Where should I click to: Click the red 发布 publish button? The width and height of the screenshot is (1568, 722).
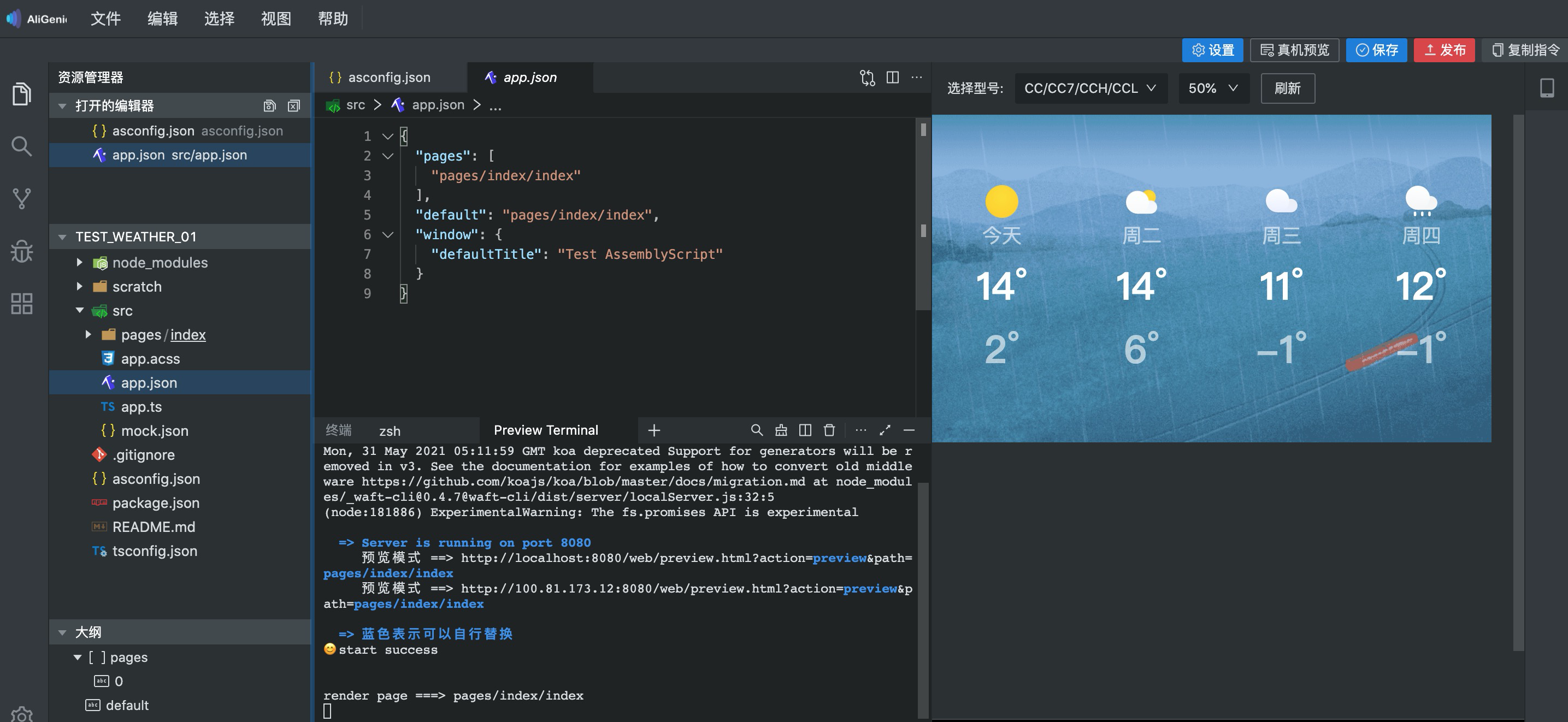pos(1444,50)
